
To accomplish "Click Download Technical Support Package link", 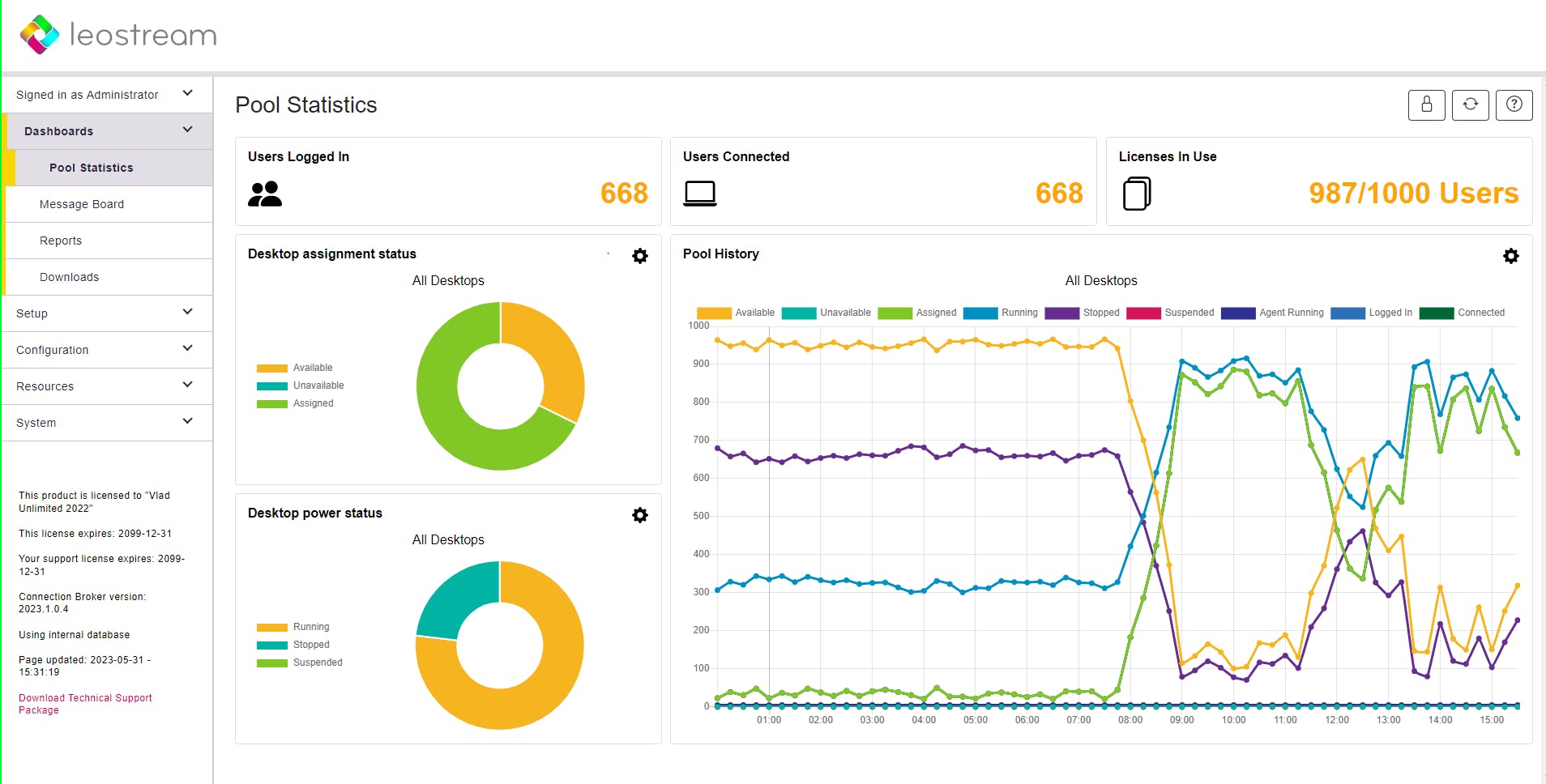I will pos(85,704).
